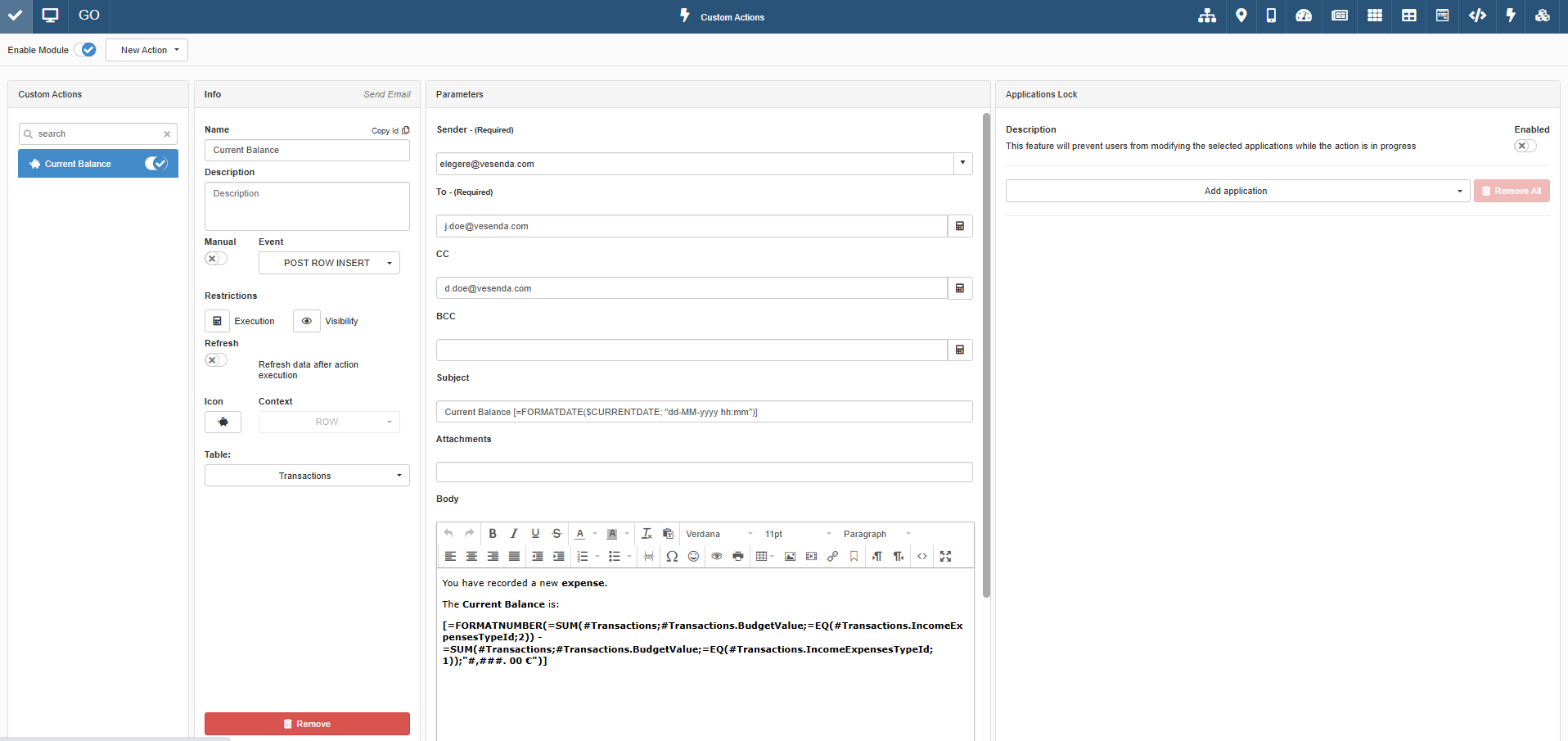Toggle the Enable Module switch

[85, 50]
